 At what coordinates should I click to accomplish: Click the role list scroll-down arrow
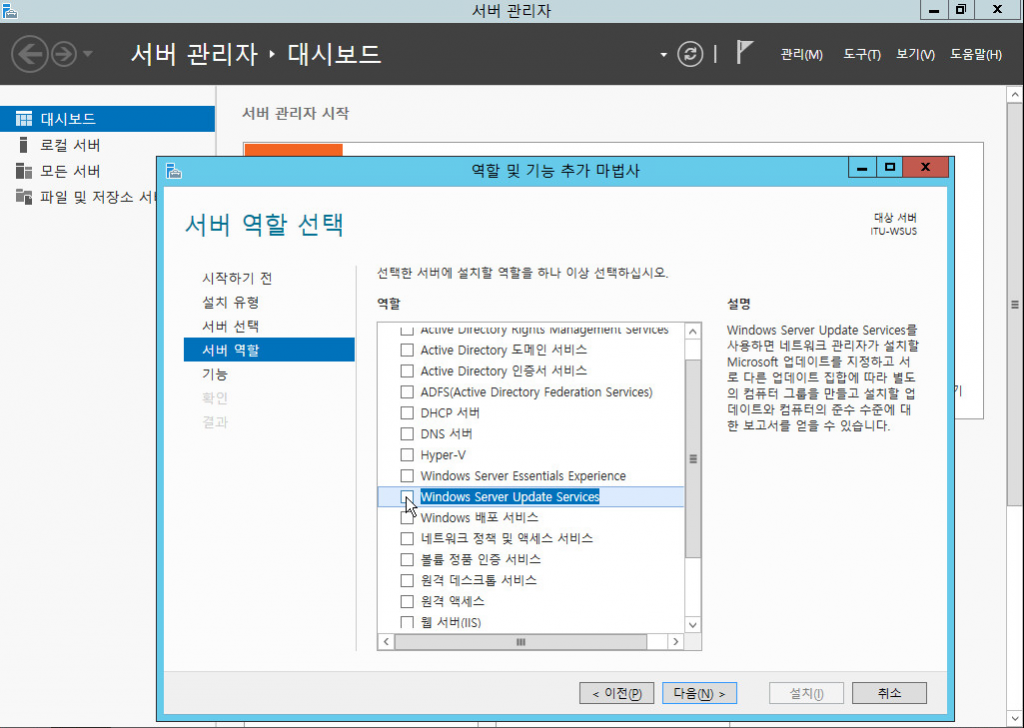coord(692,623)
